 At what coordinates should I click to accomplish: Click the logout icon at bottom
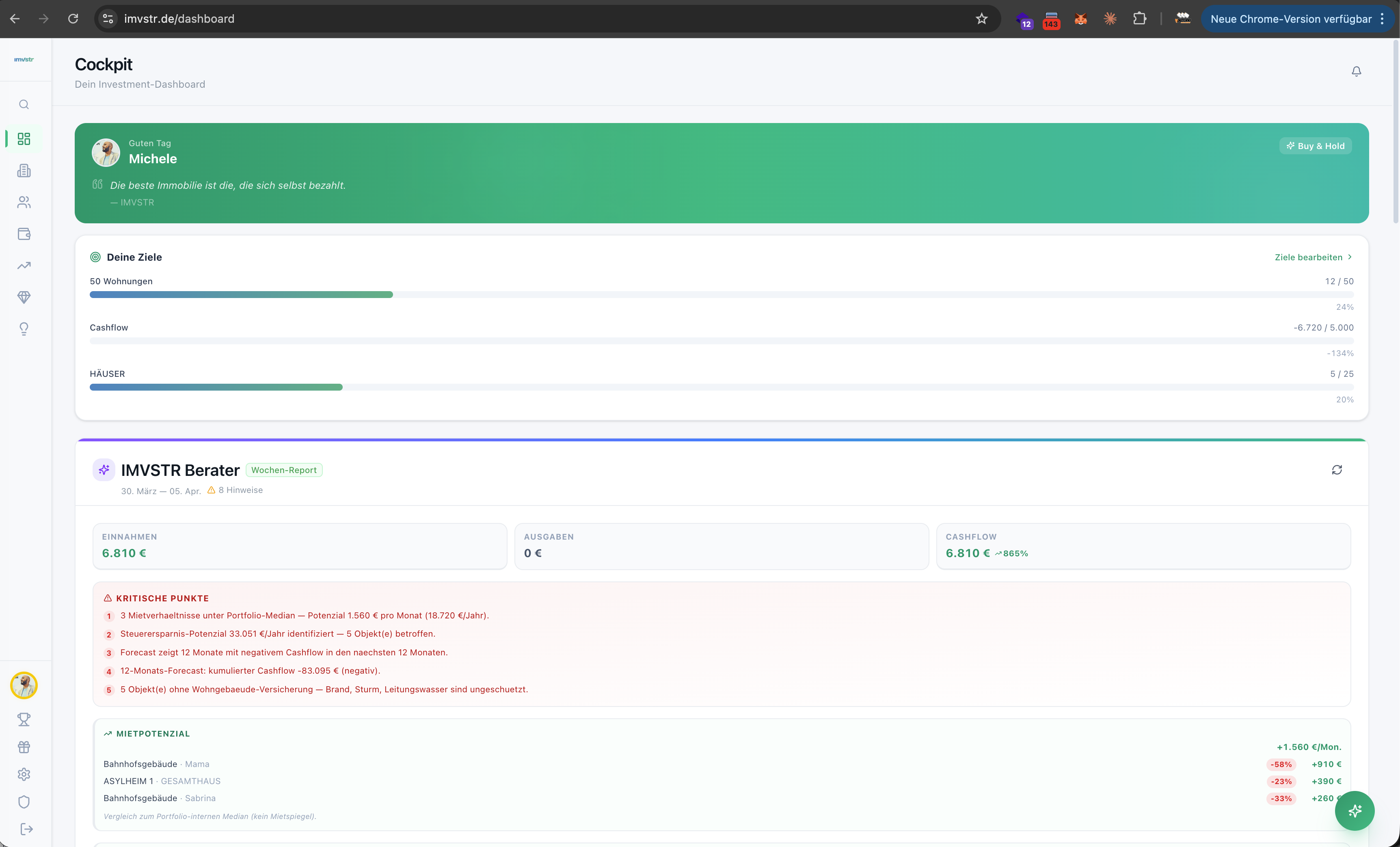coord(26,830)
